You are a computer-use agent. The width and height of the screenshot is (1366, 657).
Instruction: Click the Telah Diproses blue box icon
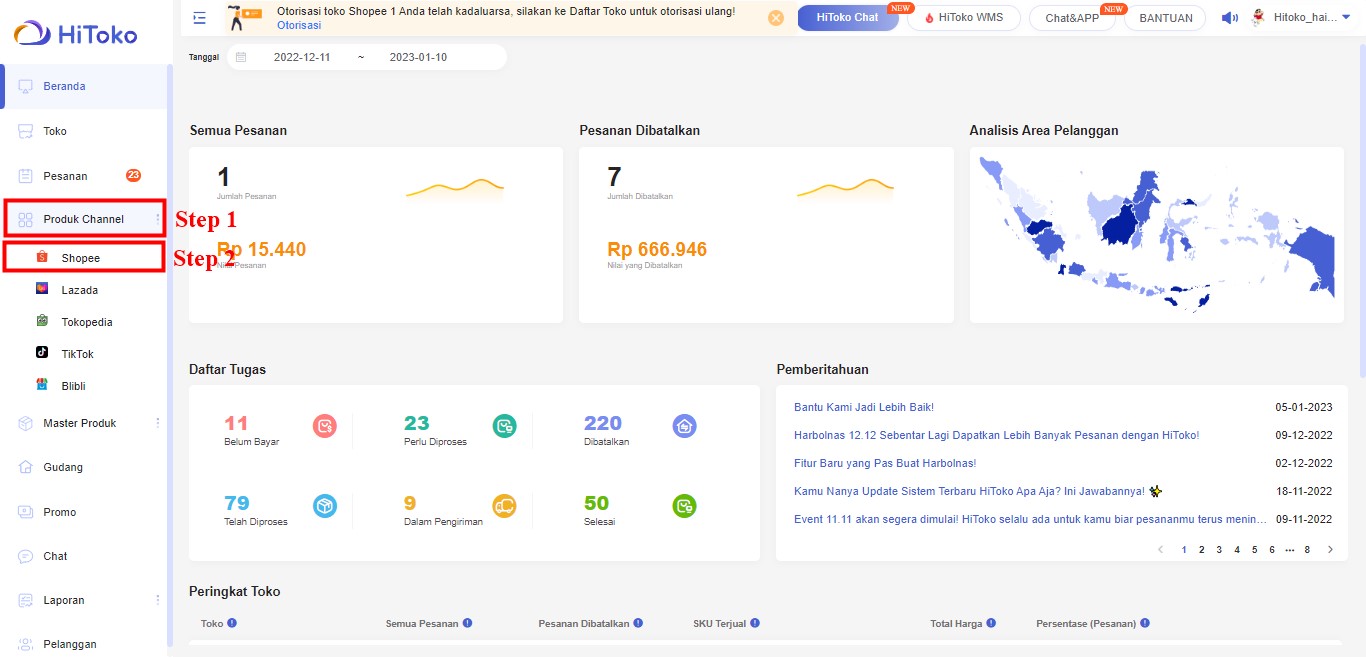pyautogui.click(x=325, y=506)
